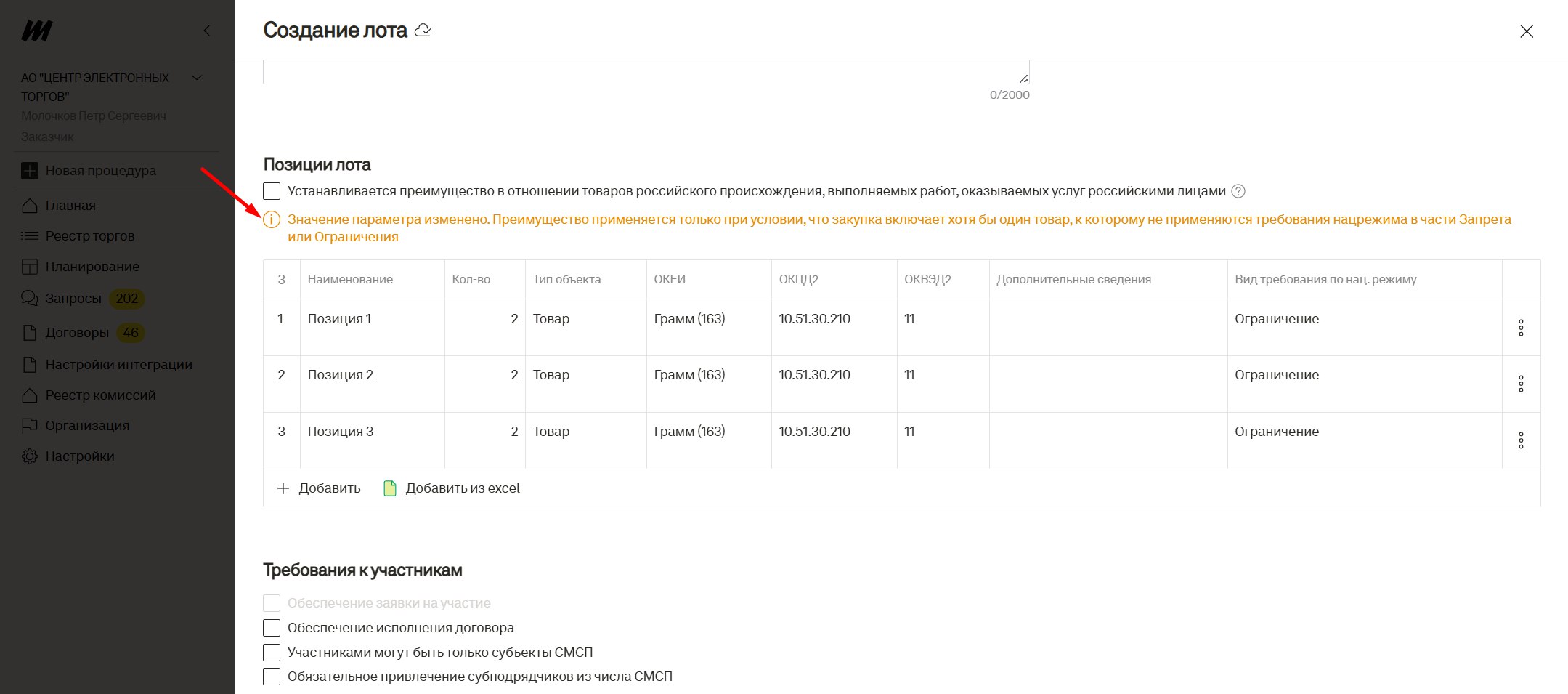Enable Russian-origin goods advantage checkbox

tap(272, 191)
